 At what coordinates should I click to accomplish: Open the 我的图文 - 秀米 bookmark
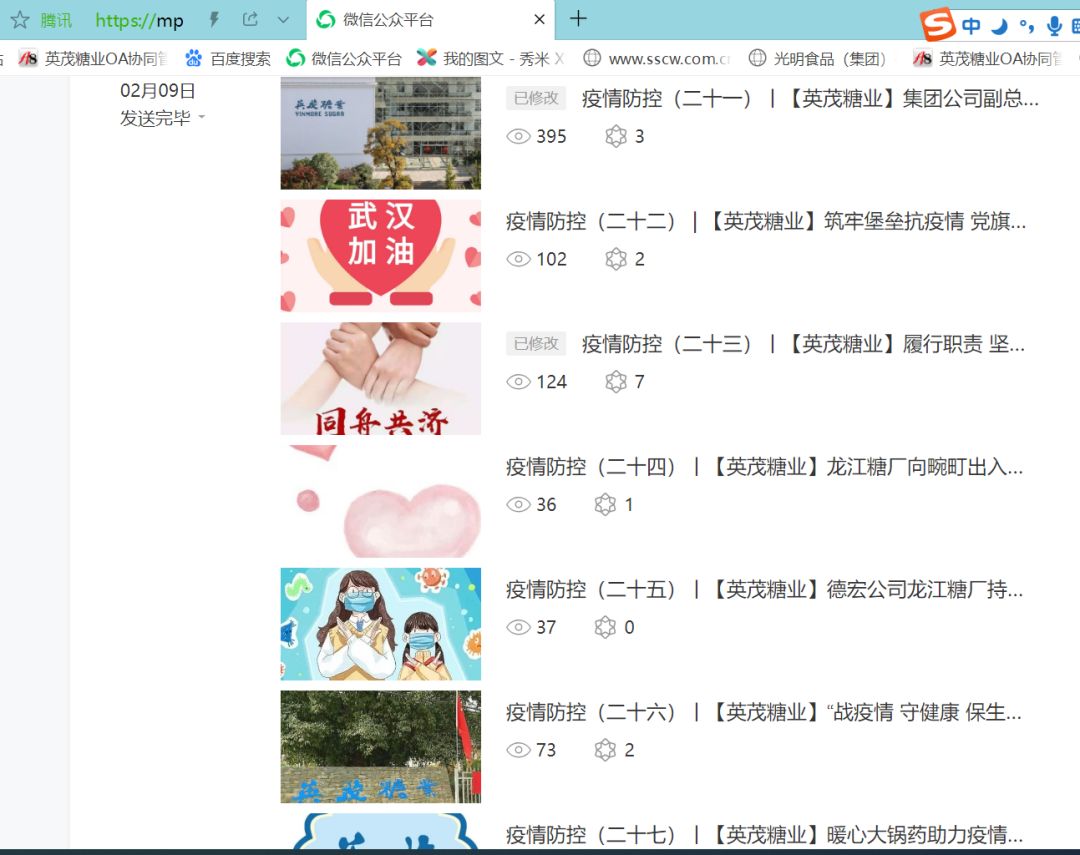[491, 59]
